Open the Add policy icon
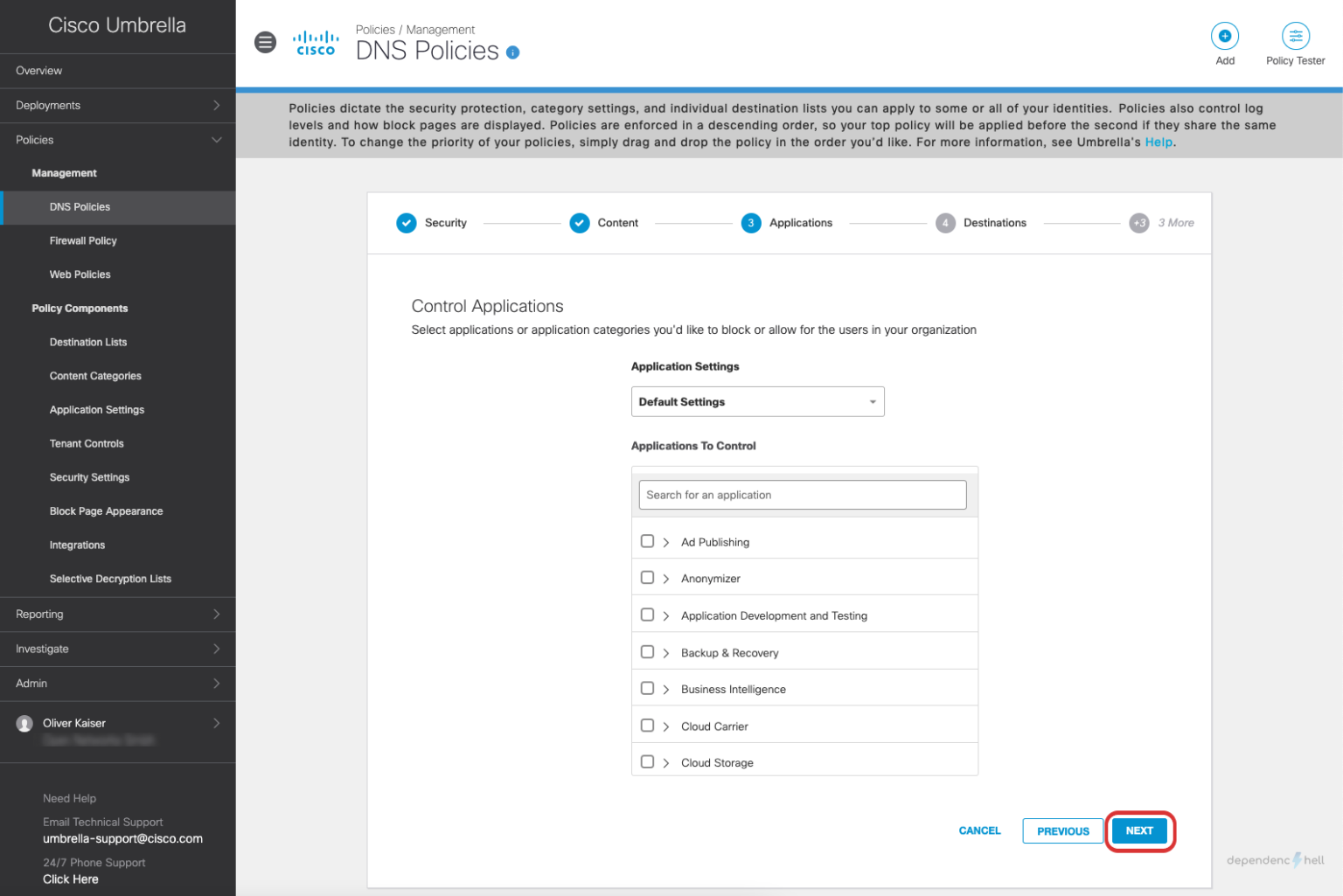Screen dimensions: 1343x896 [1224, 37]
